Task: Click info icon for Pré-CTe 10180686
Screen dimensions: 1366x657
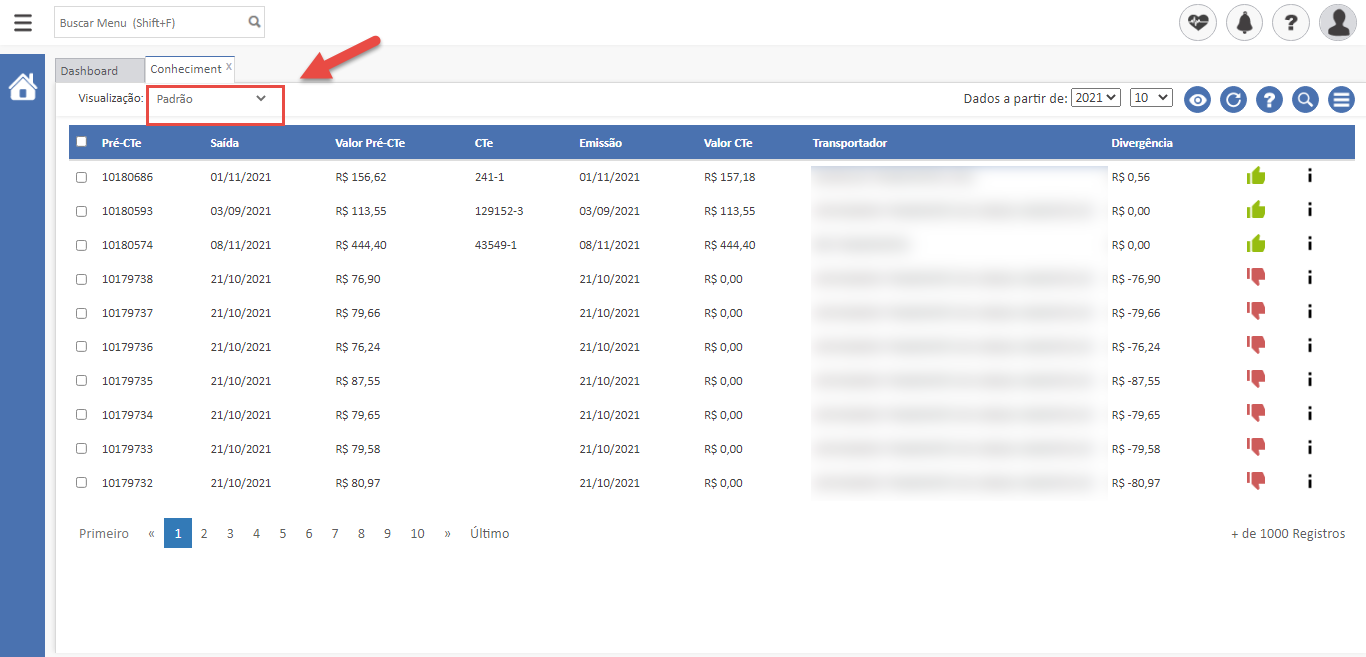Action: pyautogui.click(x=1309, y=176)
